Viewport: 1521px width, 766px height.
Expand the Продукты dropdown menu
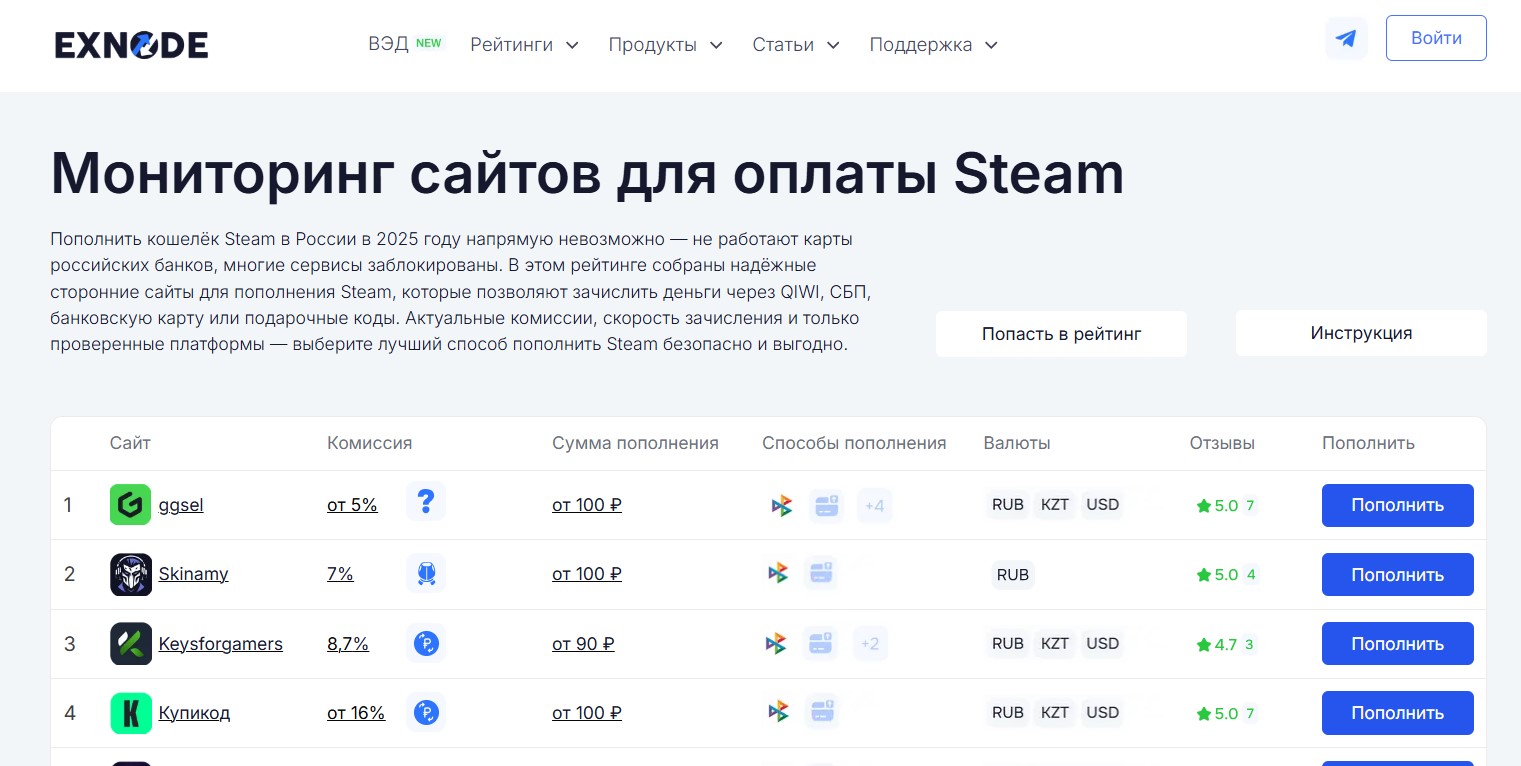tap(665, 45)
